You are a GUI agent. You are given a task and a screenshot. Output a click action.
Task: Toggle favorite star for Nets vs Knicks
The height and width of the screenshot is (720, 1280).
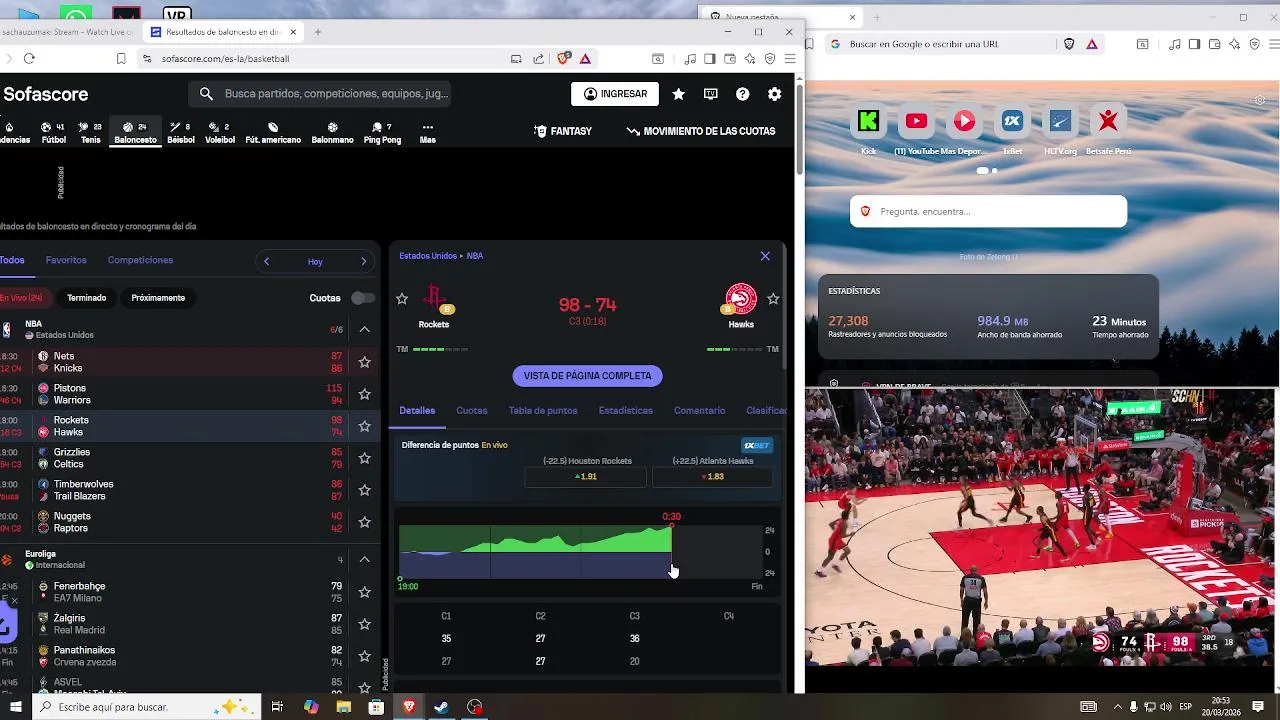(364, 362)
